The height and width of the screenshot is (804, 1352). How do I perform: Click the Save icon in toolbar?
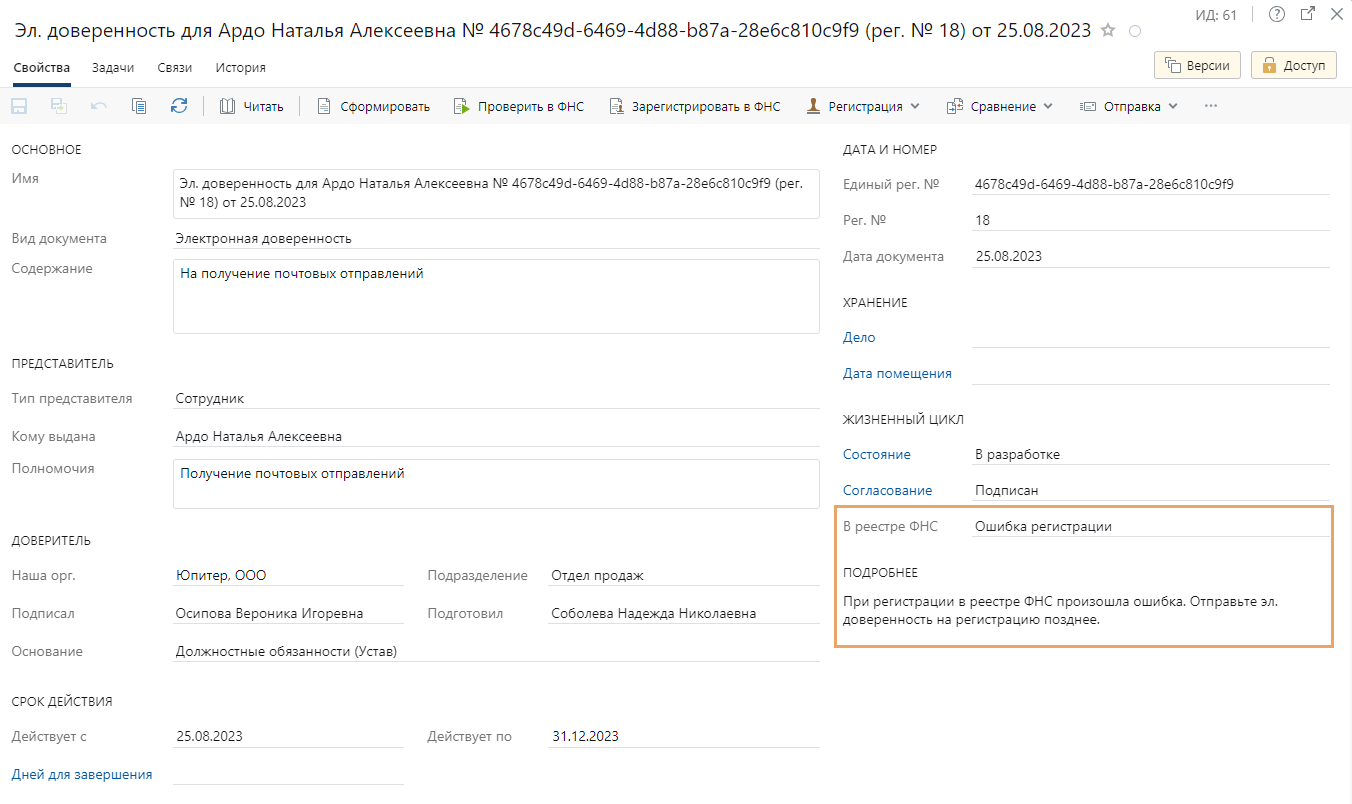click(19, 106)
